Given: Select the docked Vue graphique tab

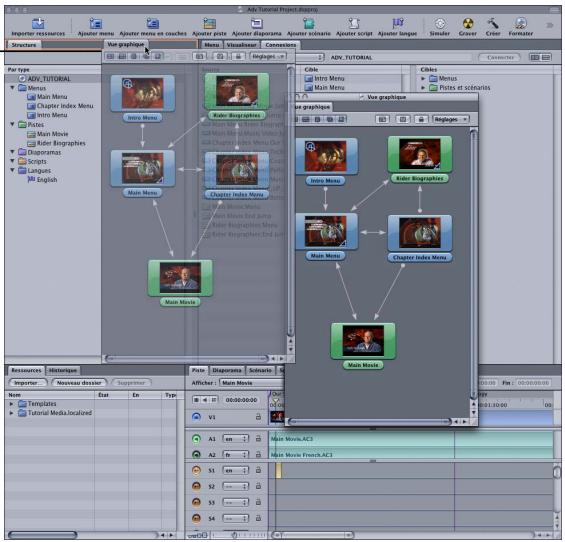Looking at the screenshot, I should (126, 44).
